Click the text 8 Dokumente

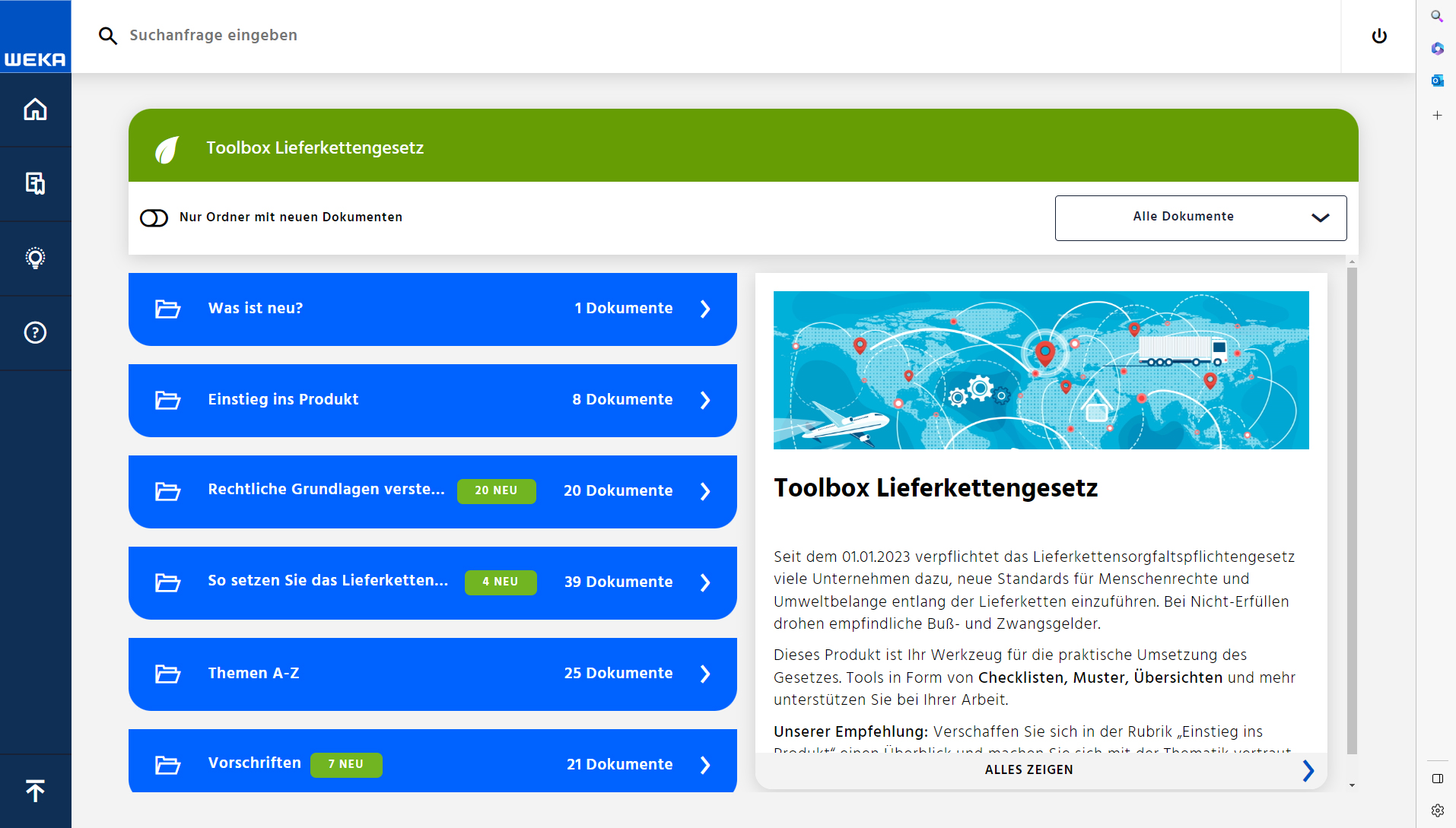622,400
